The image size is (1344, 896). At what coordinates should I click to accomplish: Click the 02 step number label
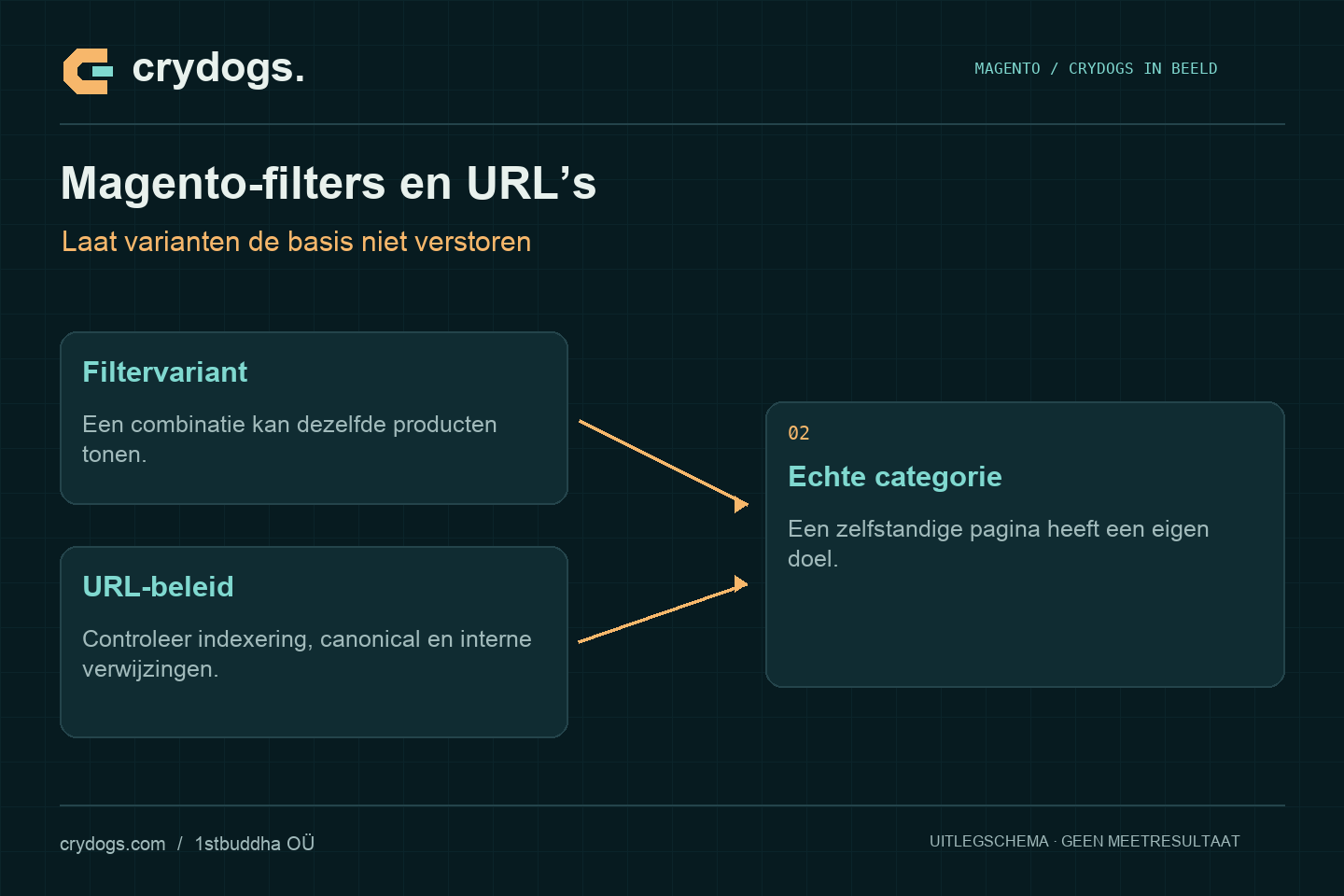(x=799, y=433)
